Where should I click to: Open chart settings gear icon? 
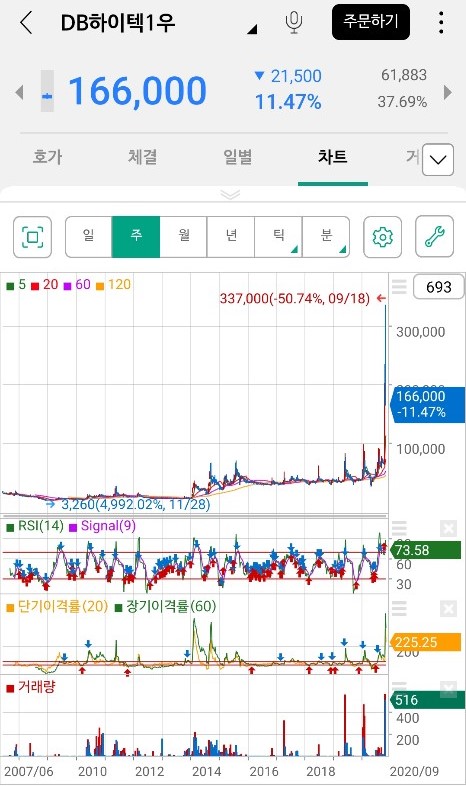click(x=382, y=237)
